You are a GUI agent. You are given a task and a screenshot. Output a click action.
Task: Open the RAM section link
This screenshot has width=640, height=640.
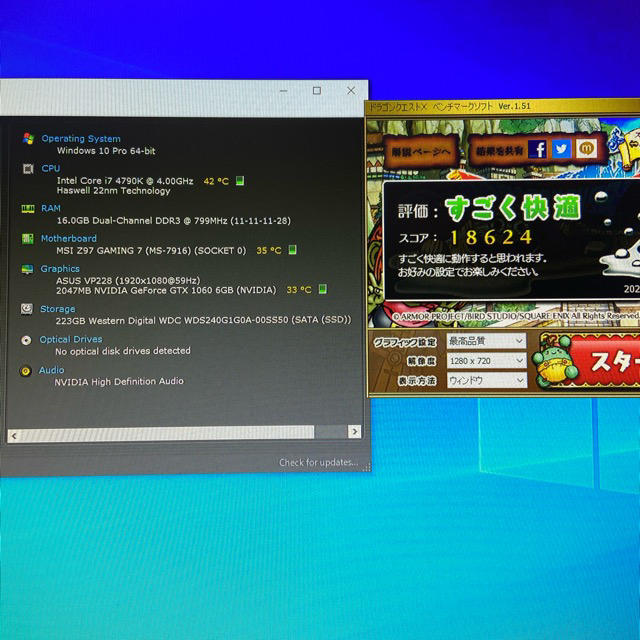click(x=51, y=209)
